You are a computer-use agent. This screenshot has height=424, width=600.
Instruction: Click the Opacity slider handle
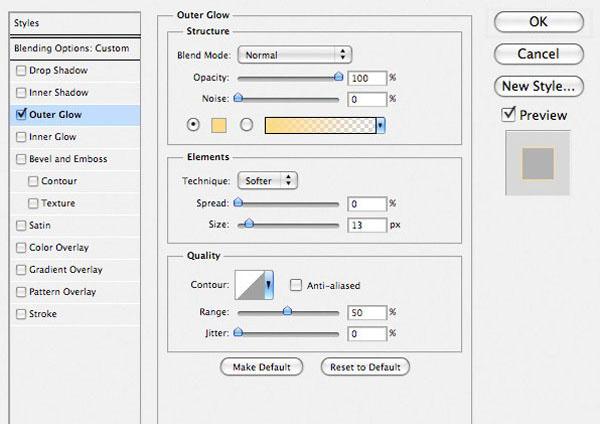(338, 77)
